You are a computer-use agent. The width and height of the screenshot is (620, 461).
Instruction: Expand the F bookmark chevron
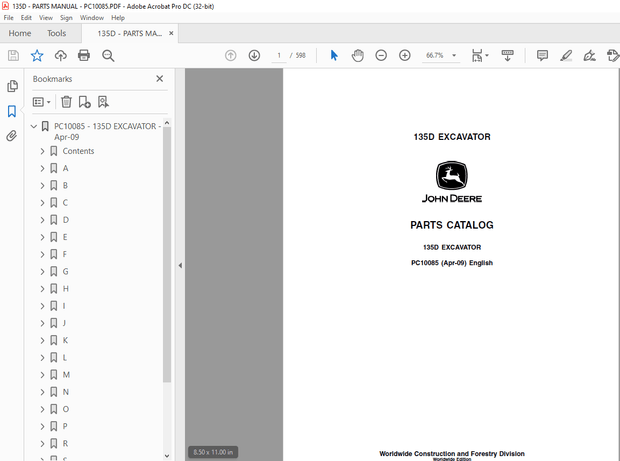(x=42, y=254)
